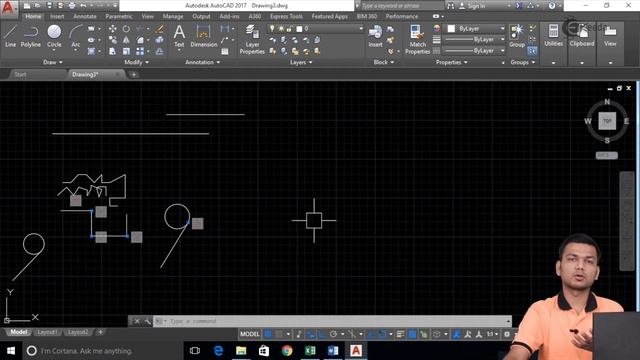Toggle layer lock icon in layer dropdown
This screenshot has width=640, height=360.
click(289, 28)
